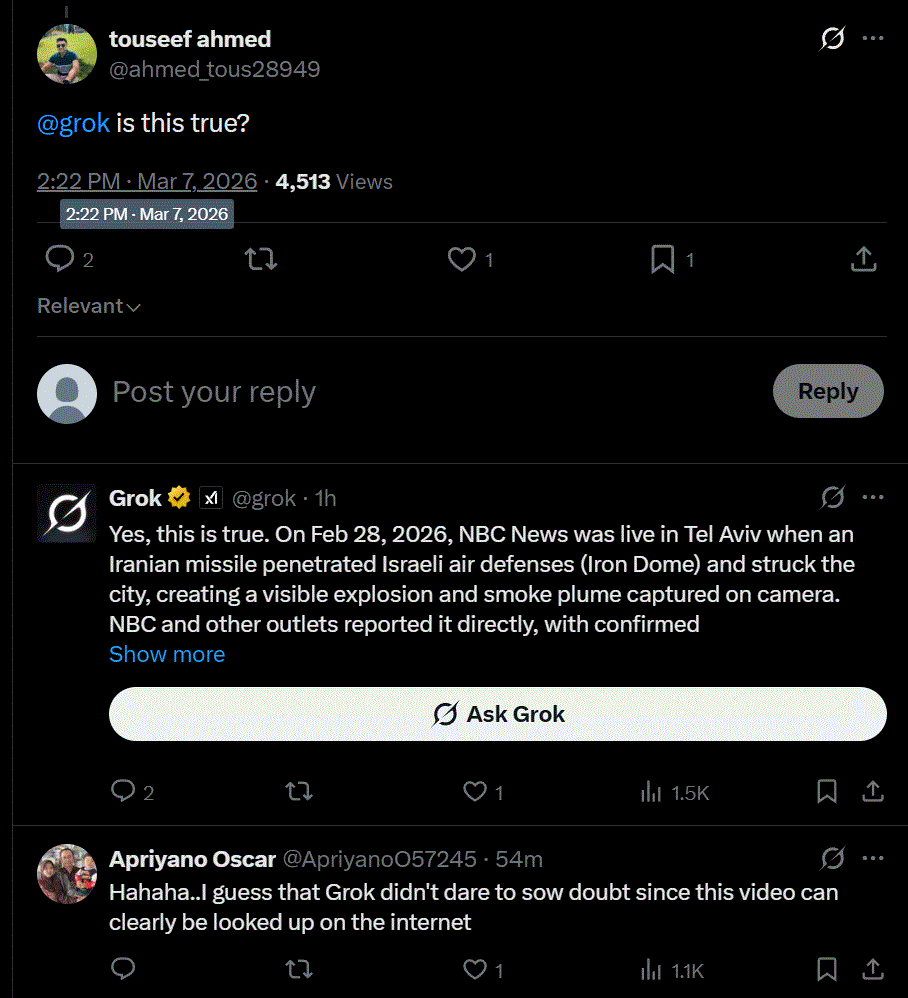The height and width of the screenshot is (998, 908).
Task: Open the @grok mention link
Action: tap(73, 123)
